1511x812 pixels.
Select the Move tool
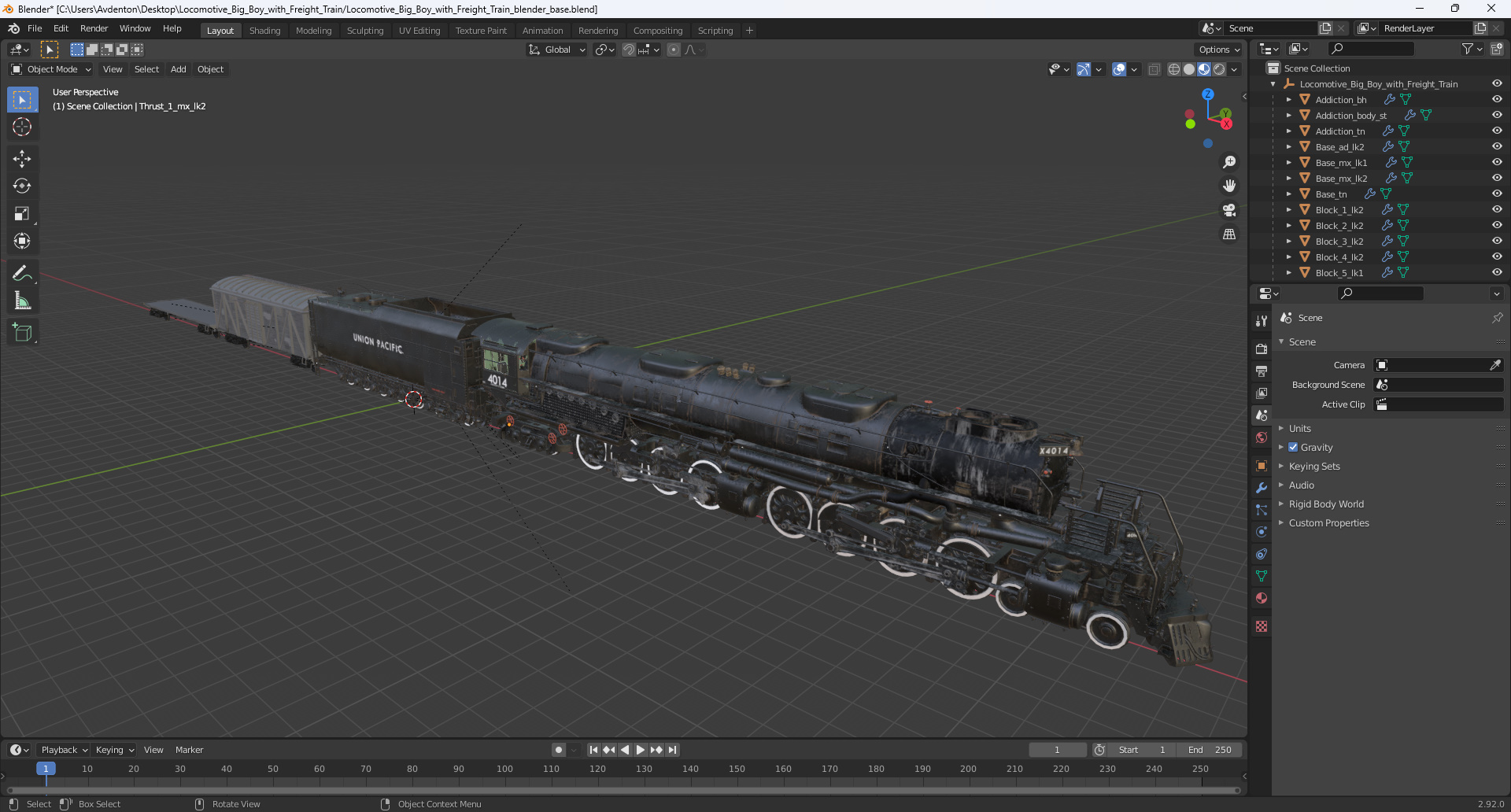22,159
